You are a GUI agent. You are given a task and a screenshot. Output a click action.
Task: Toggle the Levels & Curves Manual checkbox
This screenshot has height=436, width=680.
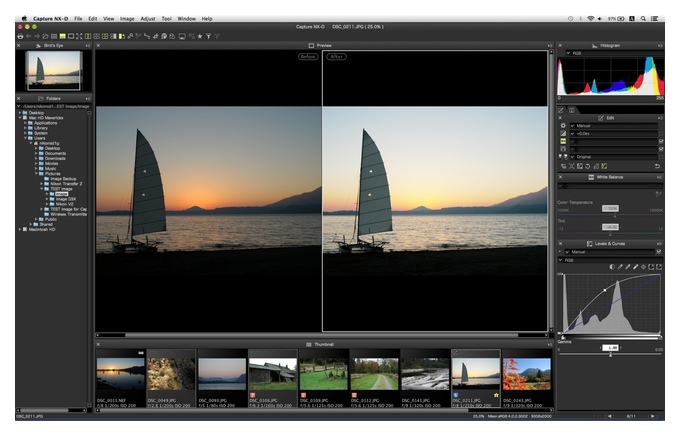coord(659,252)
